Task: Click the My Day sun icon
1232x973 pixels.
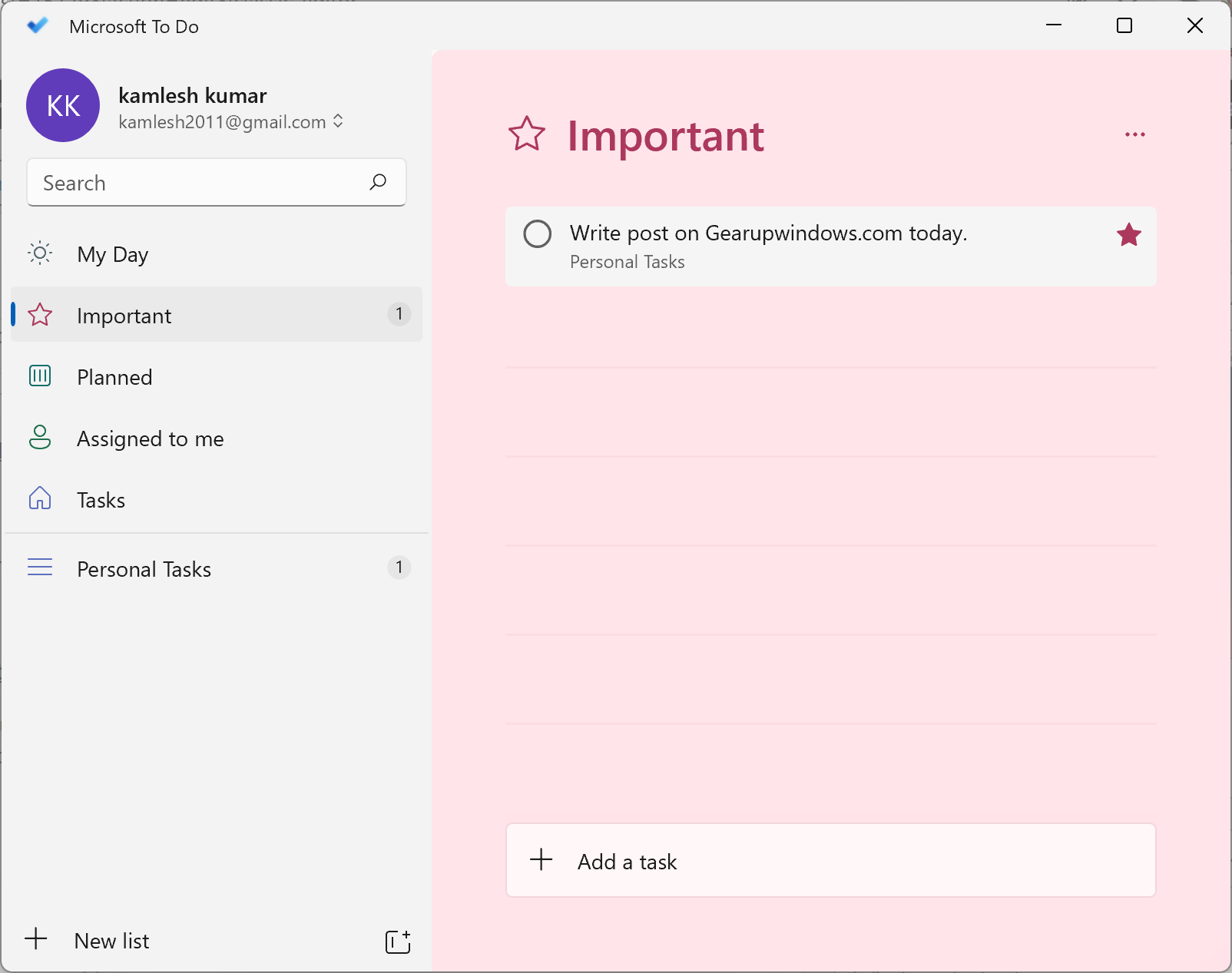Action: [x=40, y=253]
